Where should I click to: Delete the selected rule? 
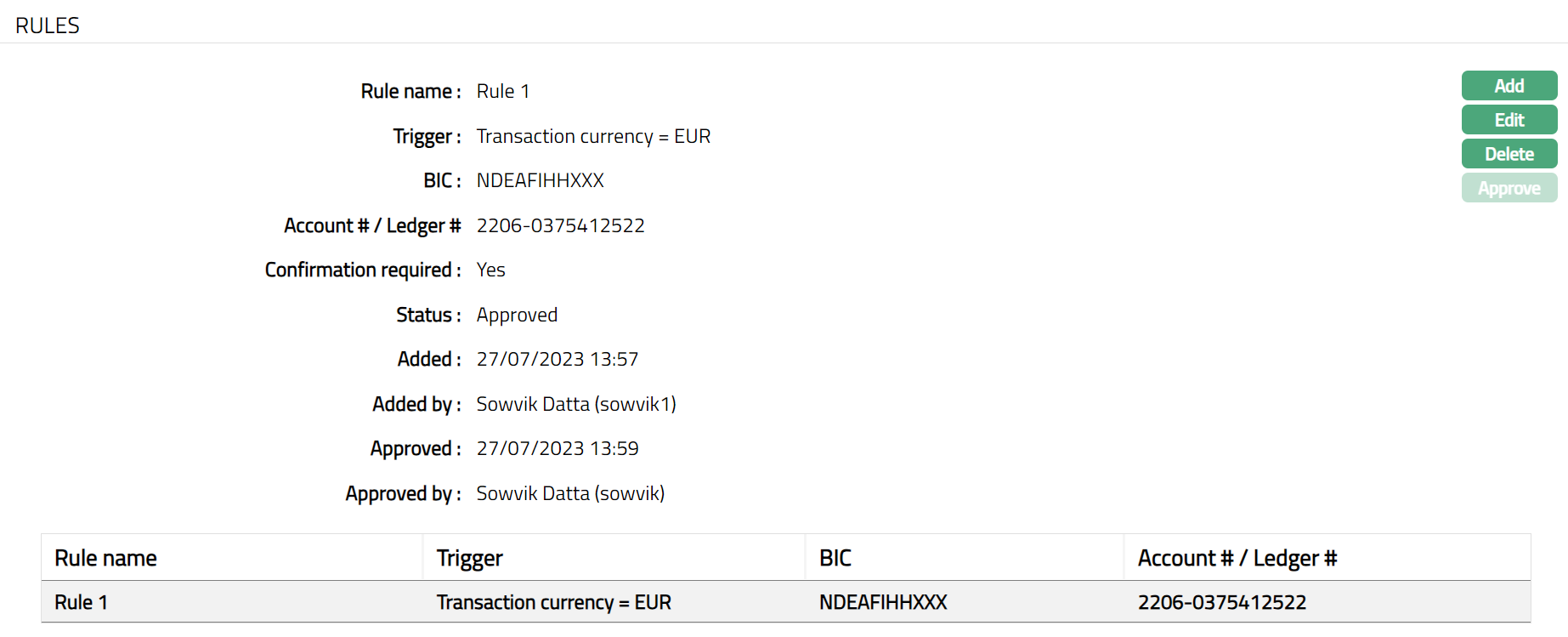tap(1509, 154)
